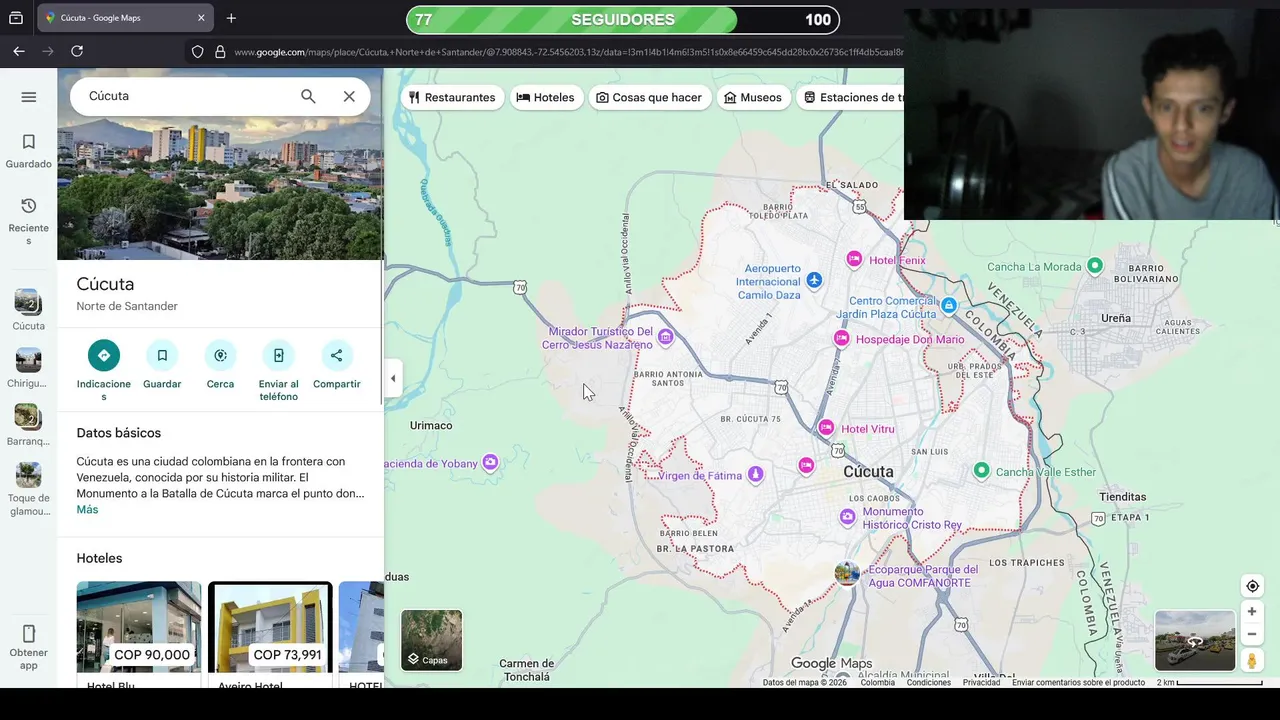1280x720 pixels.
Task: Click the search magnifier icon
Action: [308, 96]
